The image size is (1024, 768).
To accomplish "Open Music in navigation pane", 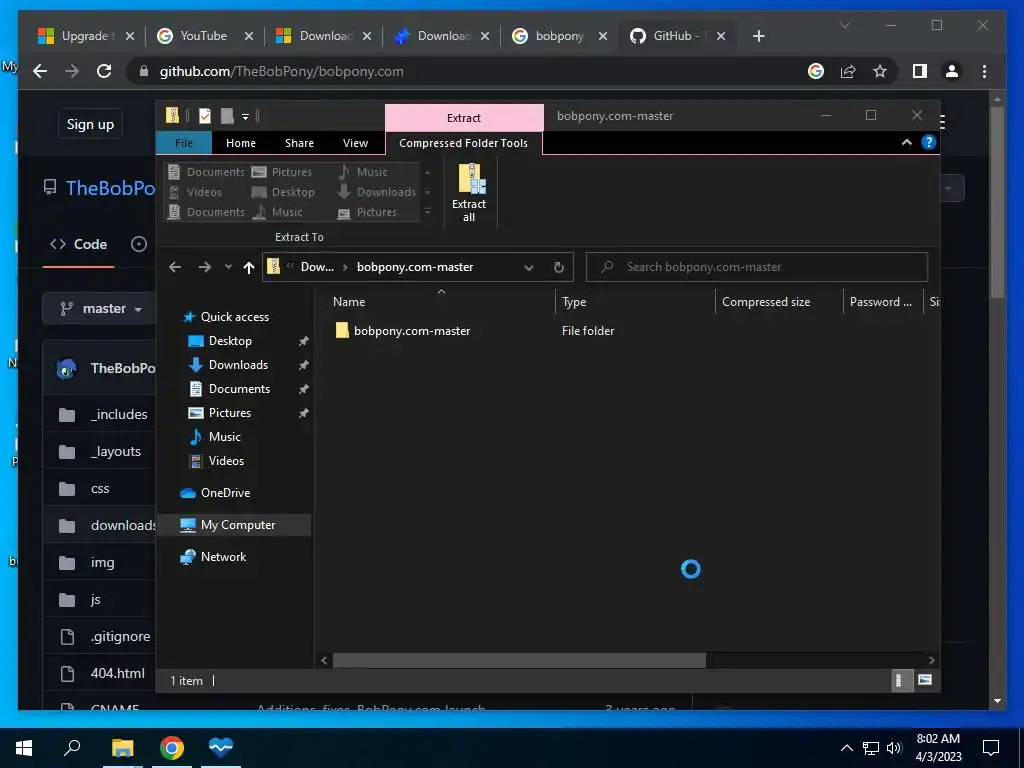I will pos(224,437).
